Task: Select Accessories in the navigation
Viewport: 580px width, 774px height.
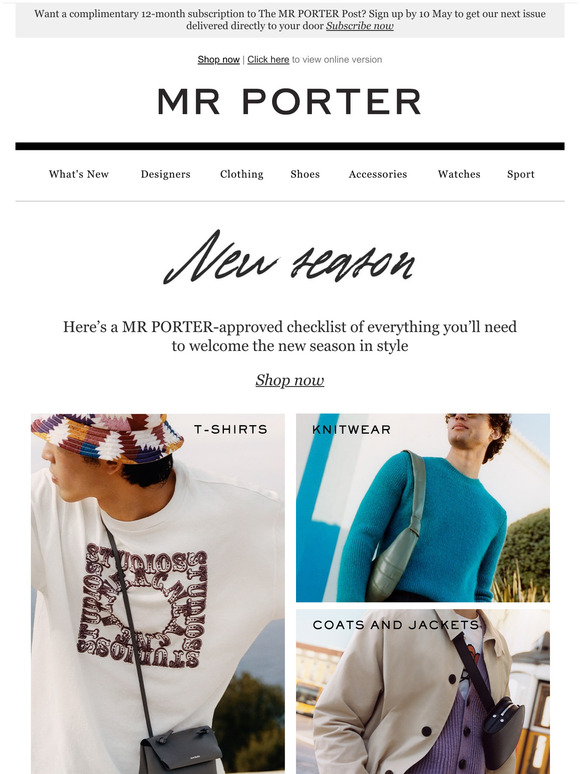Action: 378,174
